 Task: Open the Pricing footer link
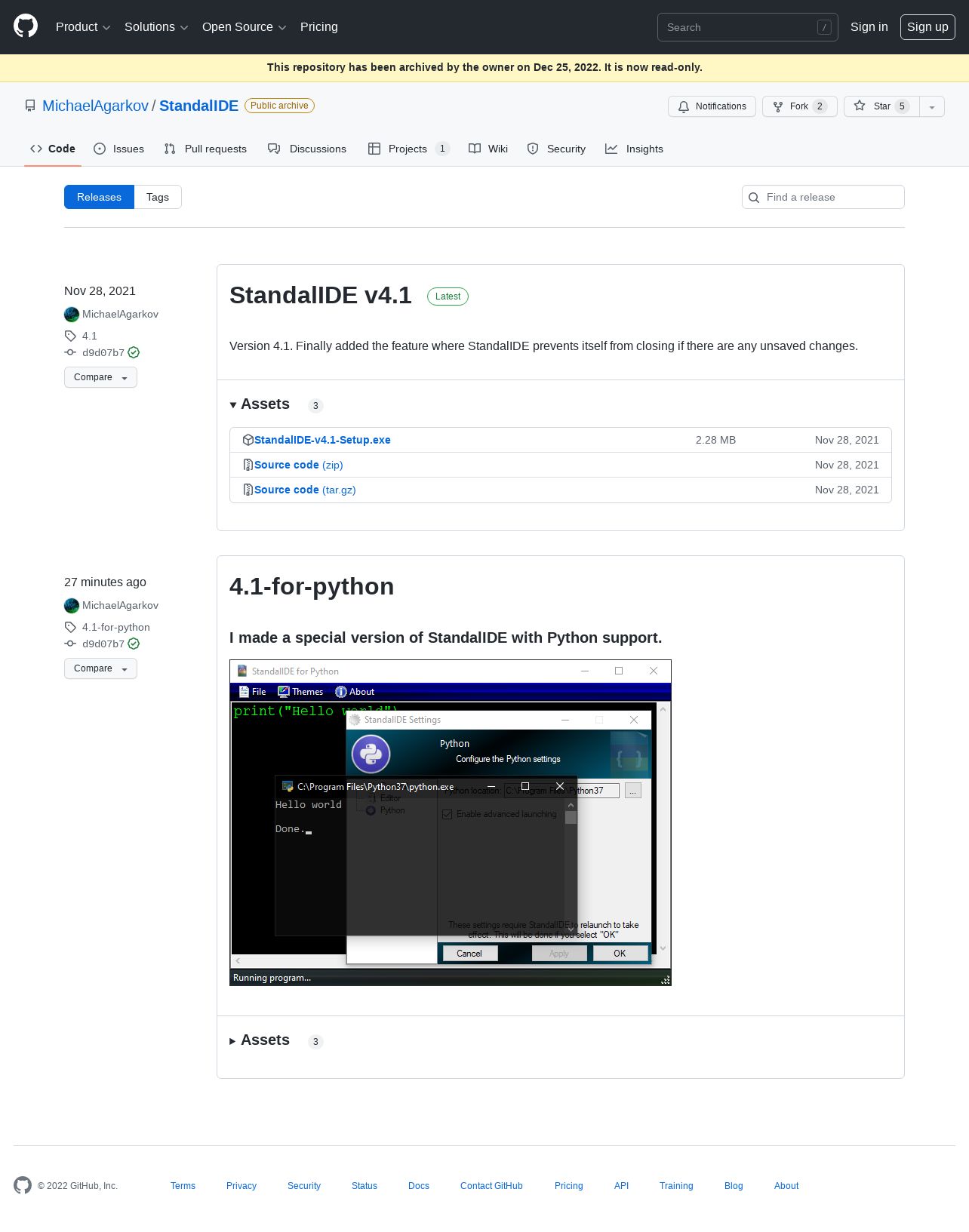coord(569,1186)
